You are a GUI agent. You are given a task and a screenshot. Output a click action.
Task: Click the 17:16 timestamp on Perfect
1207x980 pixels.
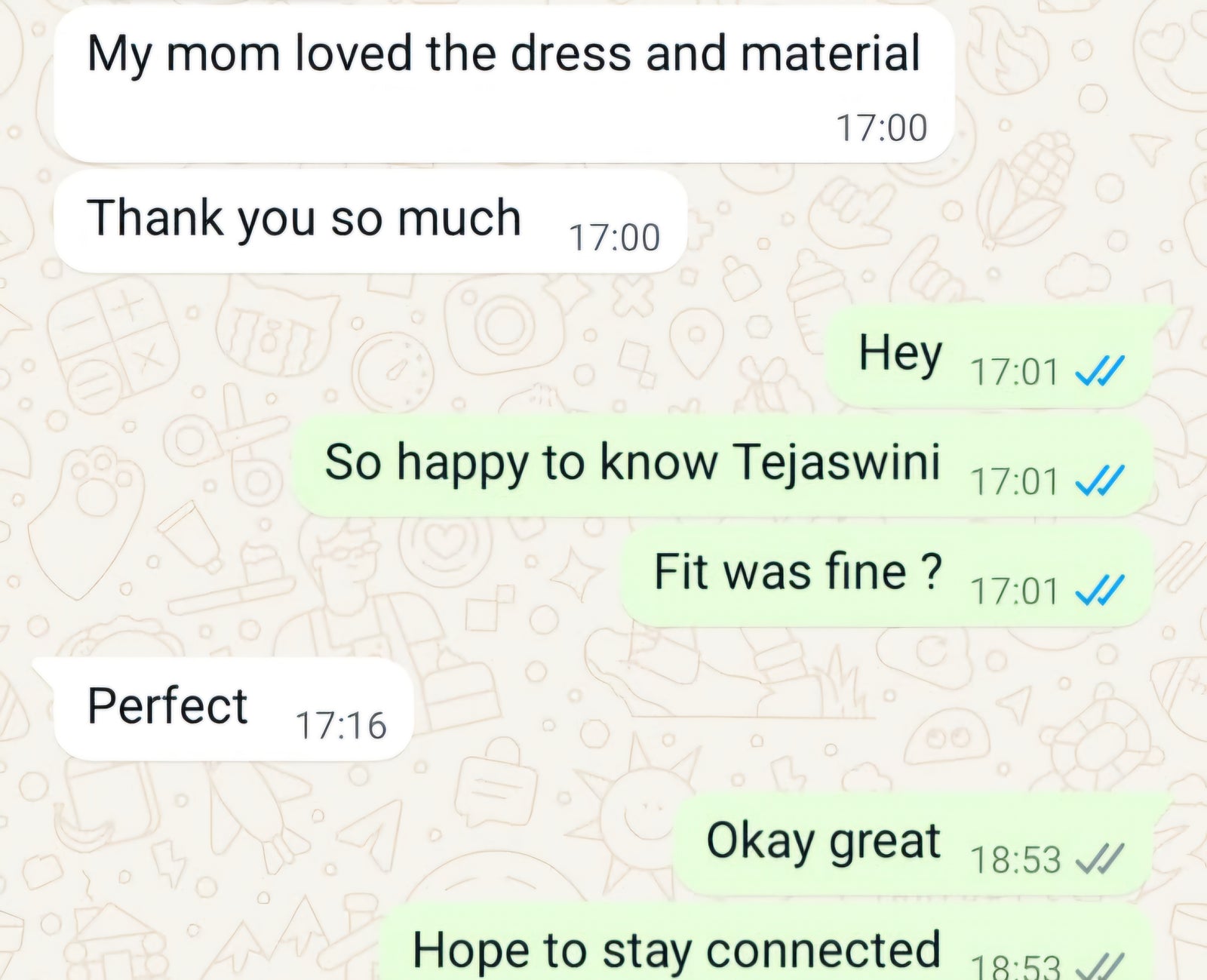pos(341,725)
